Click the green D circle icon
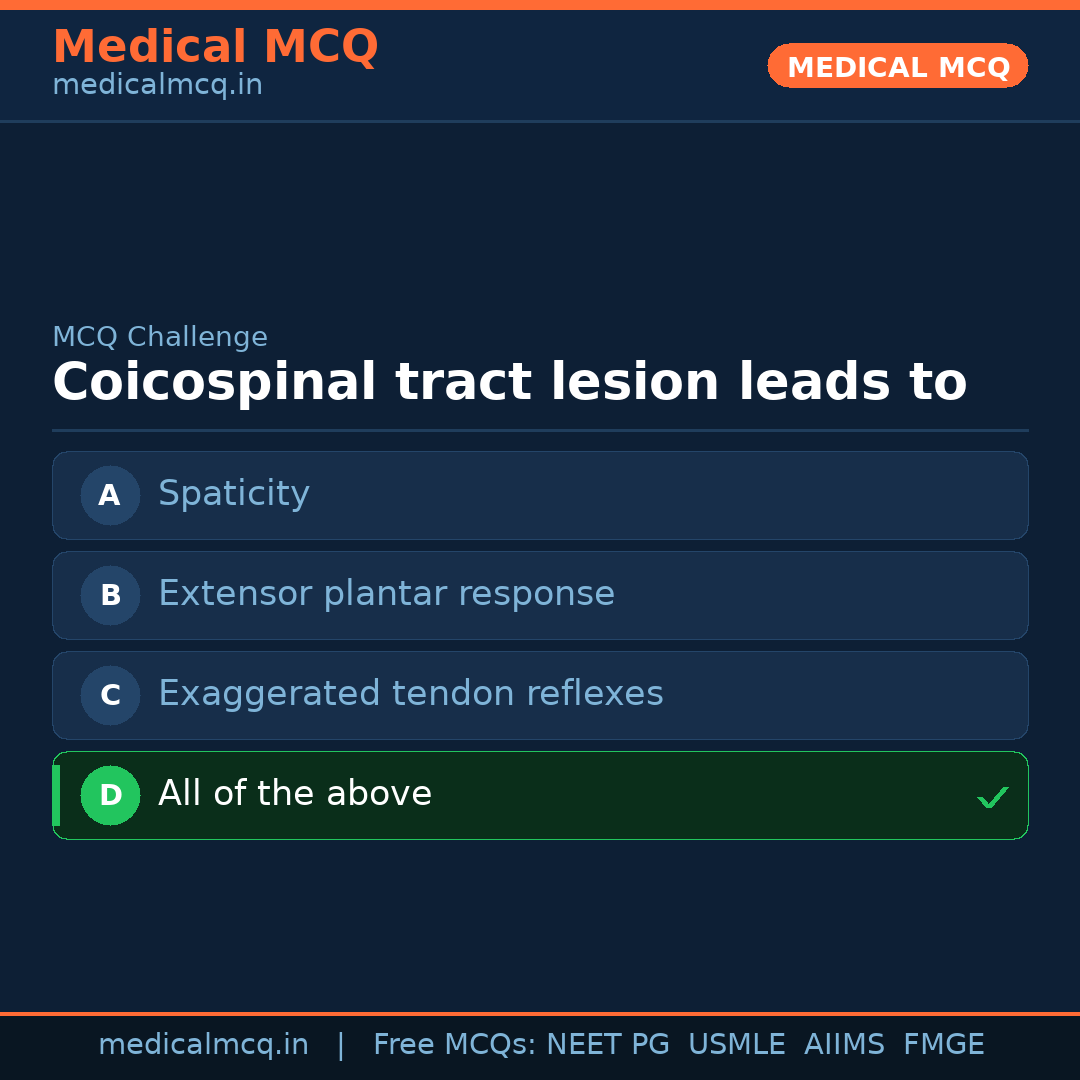1080x1080 pixels. [110, 795]
